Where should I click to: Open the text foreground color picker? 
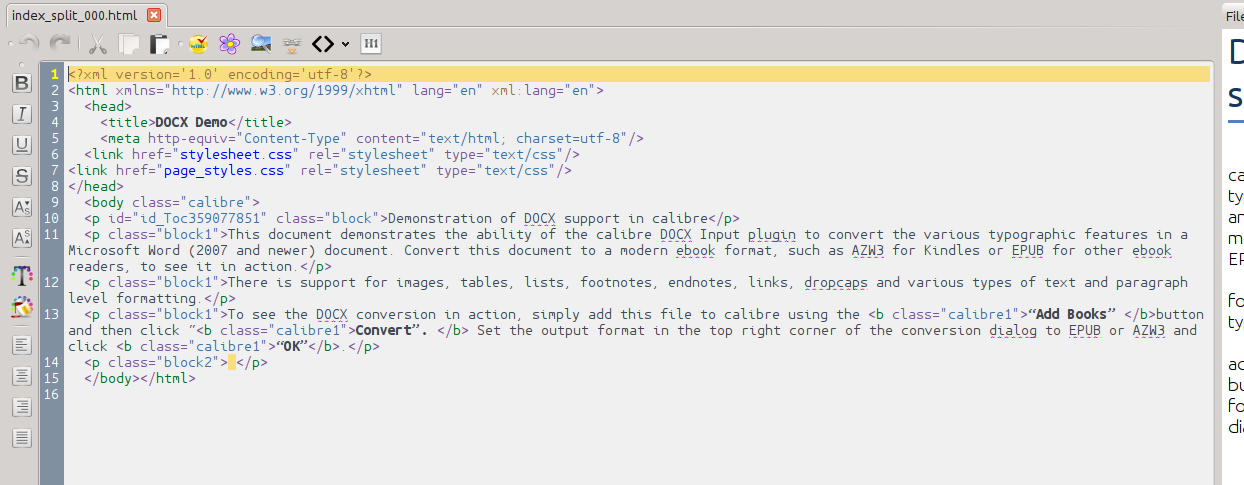point(21,275)
